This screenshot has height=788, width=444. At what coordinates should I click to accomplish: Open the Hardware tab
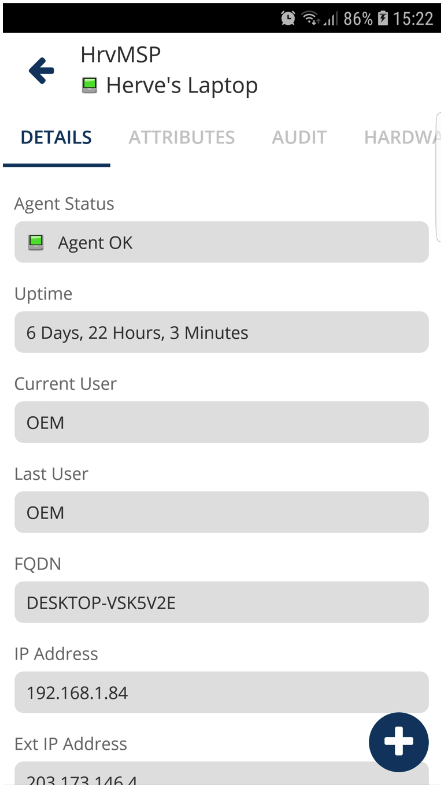click(x=402, y=137)
